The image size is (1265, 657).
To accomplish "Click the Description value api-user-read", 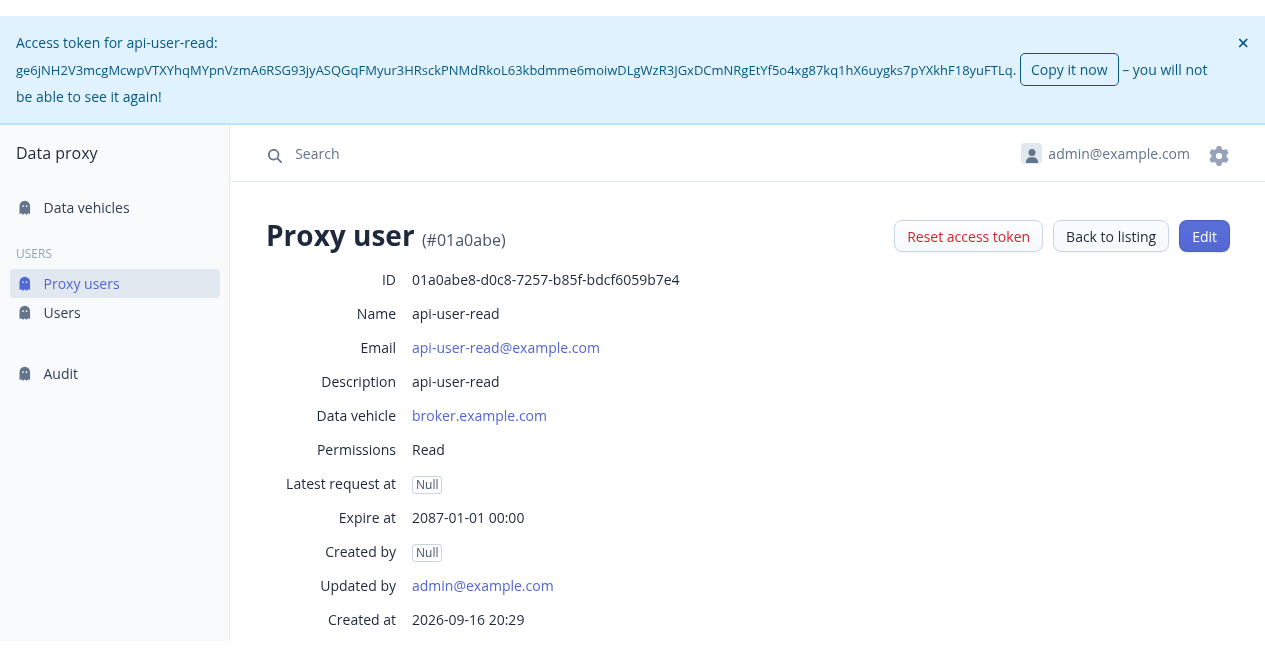I will coord(456,382).
